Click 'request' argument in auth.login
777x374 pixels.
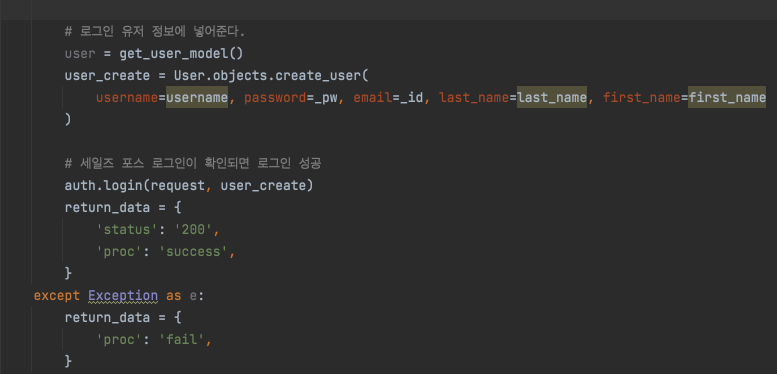[x=177, y=185]
